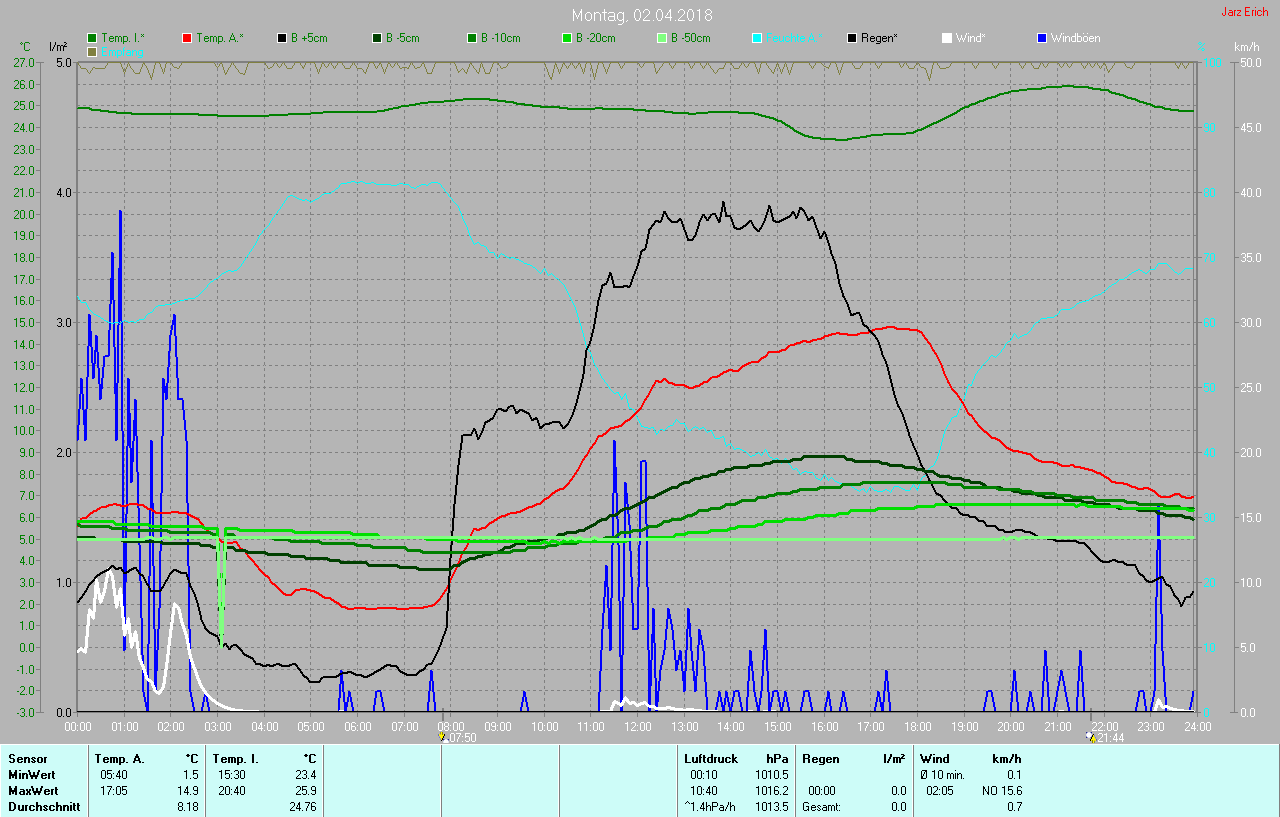Click the olive legend square in second row
The height and width of the screenshot is (817, 1280).
tap(93, 51)
